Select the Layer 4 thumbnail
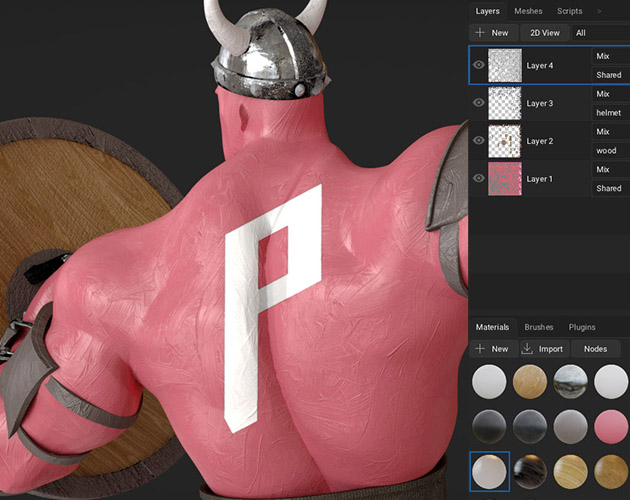The image size is (630, 500). (x=505, y=66)
